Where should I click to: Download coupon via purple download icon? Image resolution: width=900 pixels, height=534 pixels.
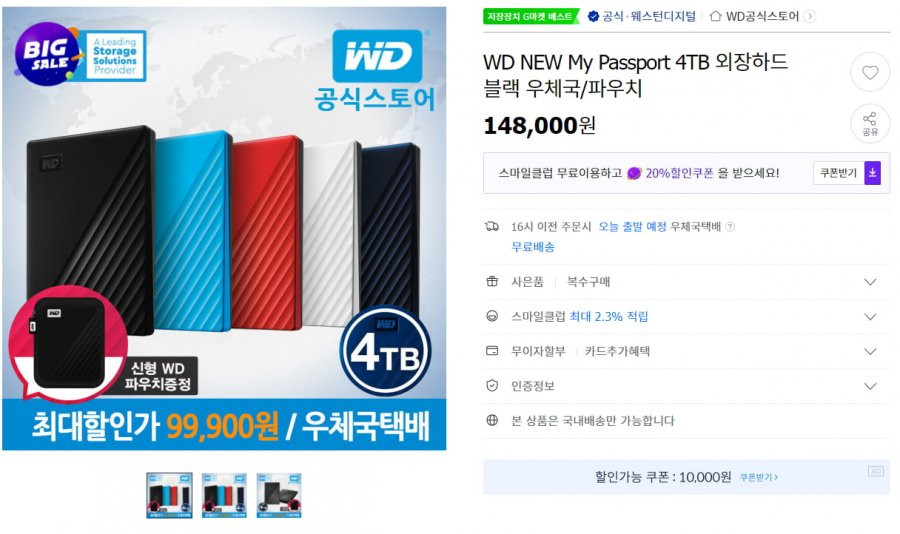872,173
